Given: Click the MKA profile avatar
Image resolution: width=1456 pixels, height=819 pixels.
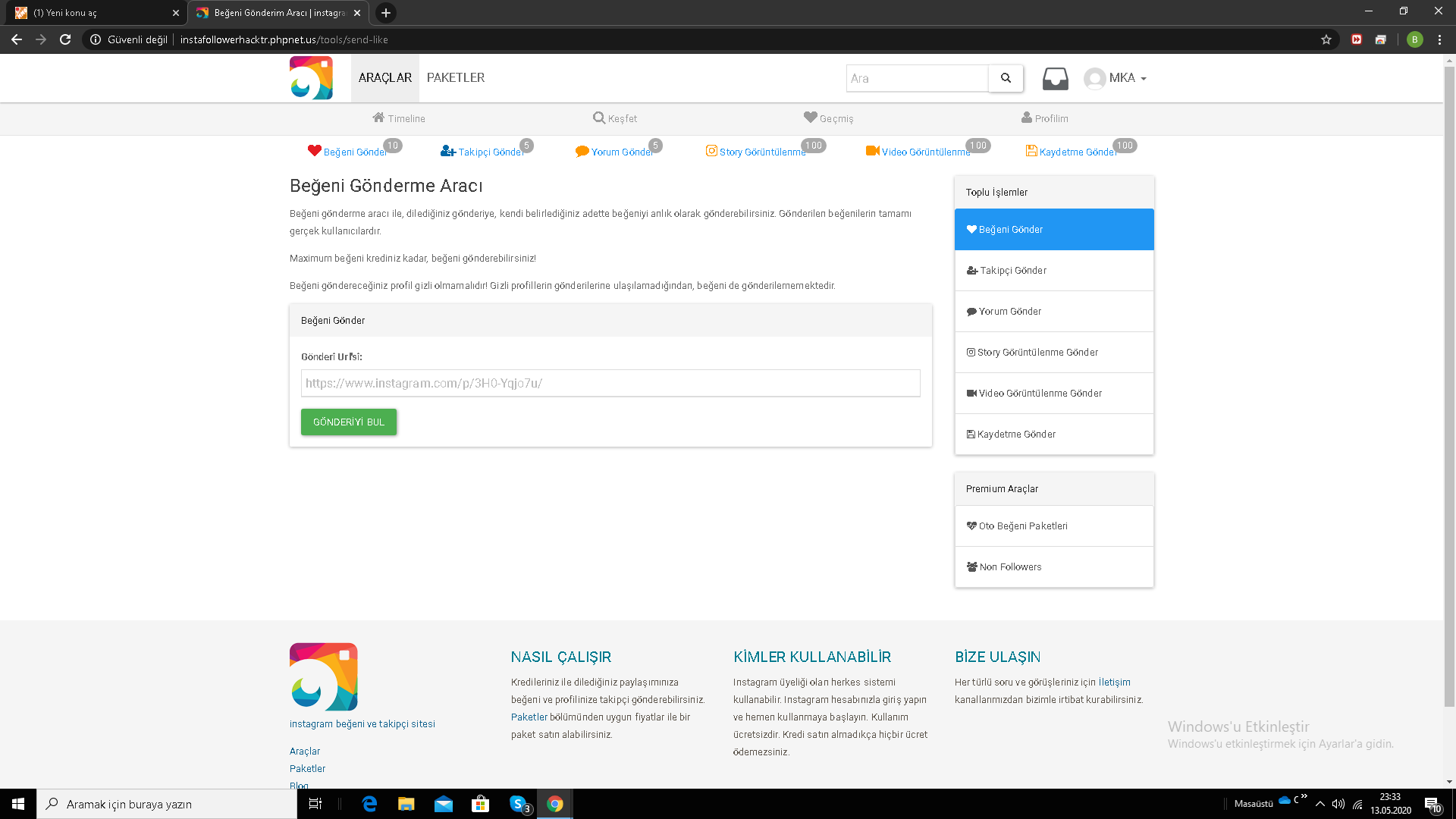Looking at the screenshot, I should click(1094, 78).
